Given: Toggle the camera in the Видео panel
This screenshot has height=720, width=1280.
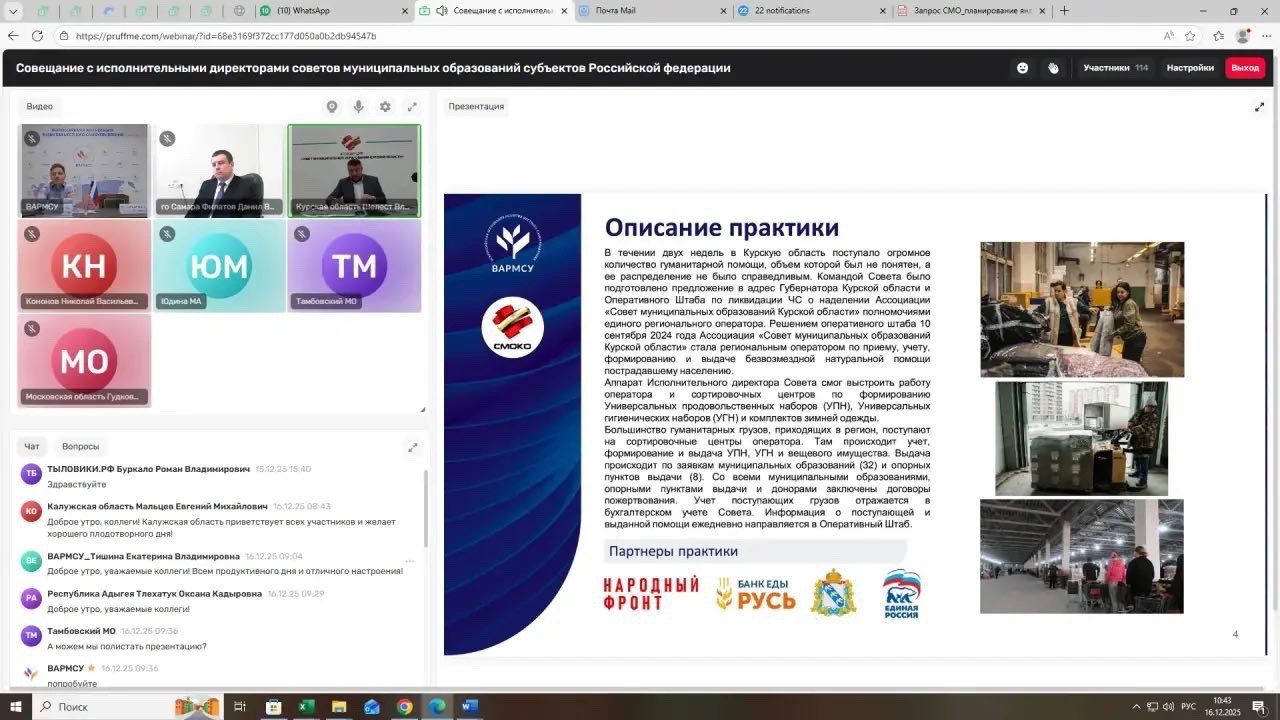Looking at the screenshot, I should coord(330,105).
